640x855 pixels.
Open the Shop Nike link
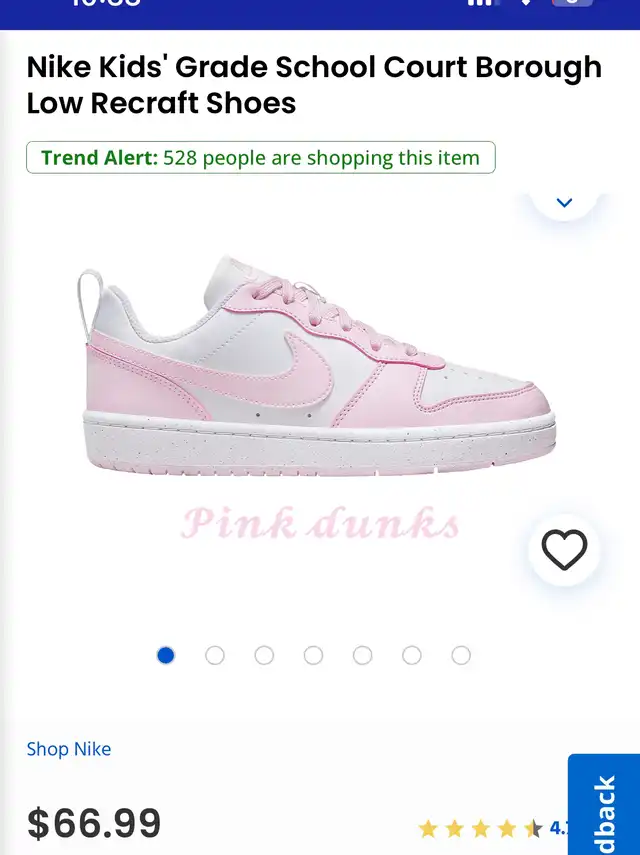click(x=69, y=749)
